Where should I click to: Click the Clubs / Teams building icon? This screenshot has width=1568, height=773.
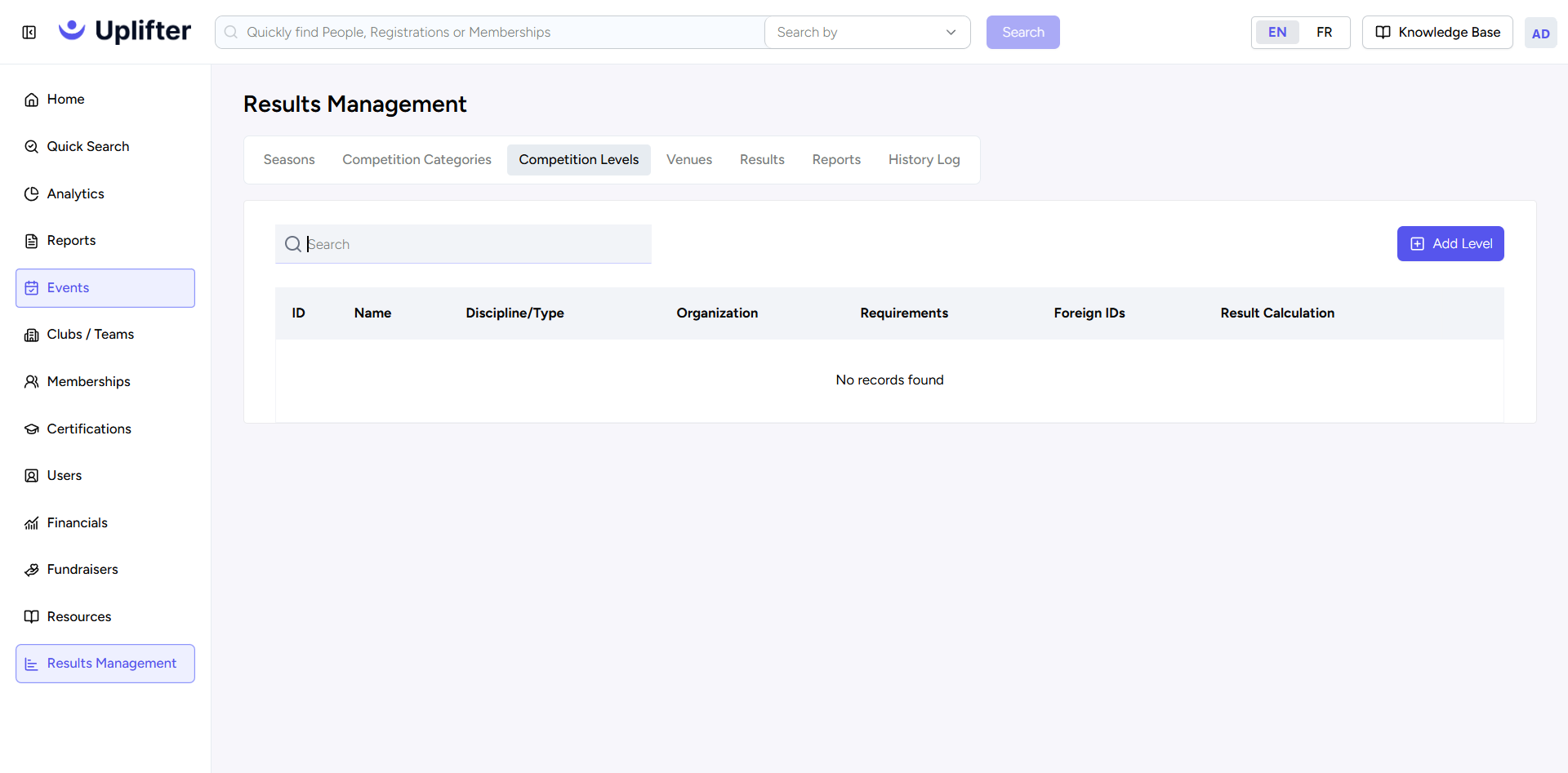pyautogui.click(x=32, y=335)
